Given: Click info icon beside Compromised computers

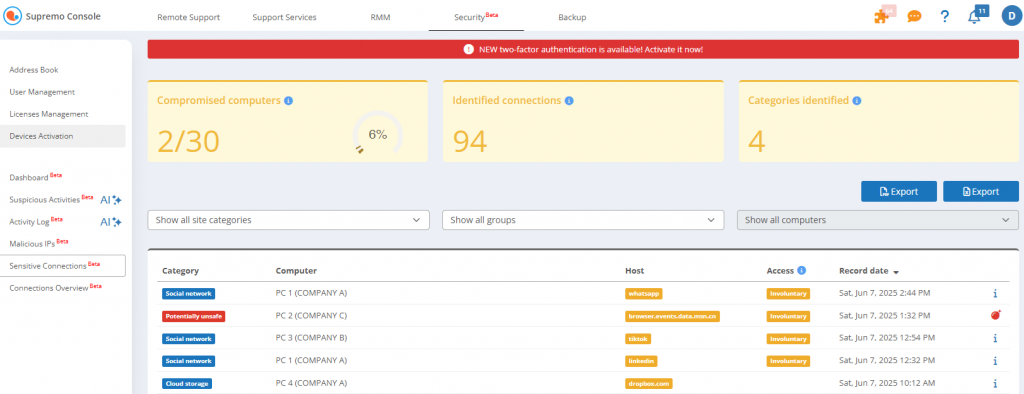Looking at the screenshot, I should point(289,101).
